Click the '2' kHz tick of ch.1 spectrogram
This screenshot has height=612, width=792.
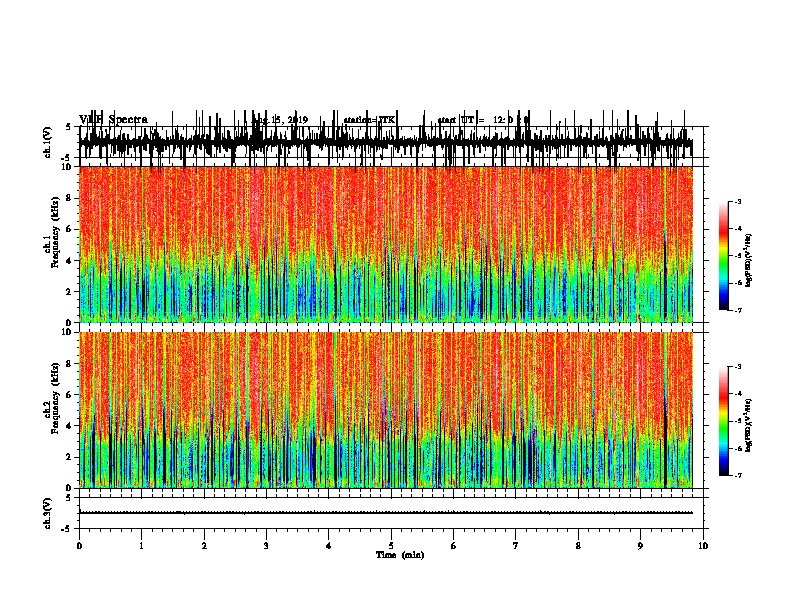(x=70, y=291)
